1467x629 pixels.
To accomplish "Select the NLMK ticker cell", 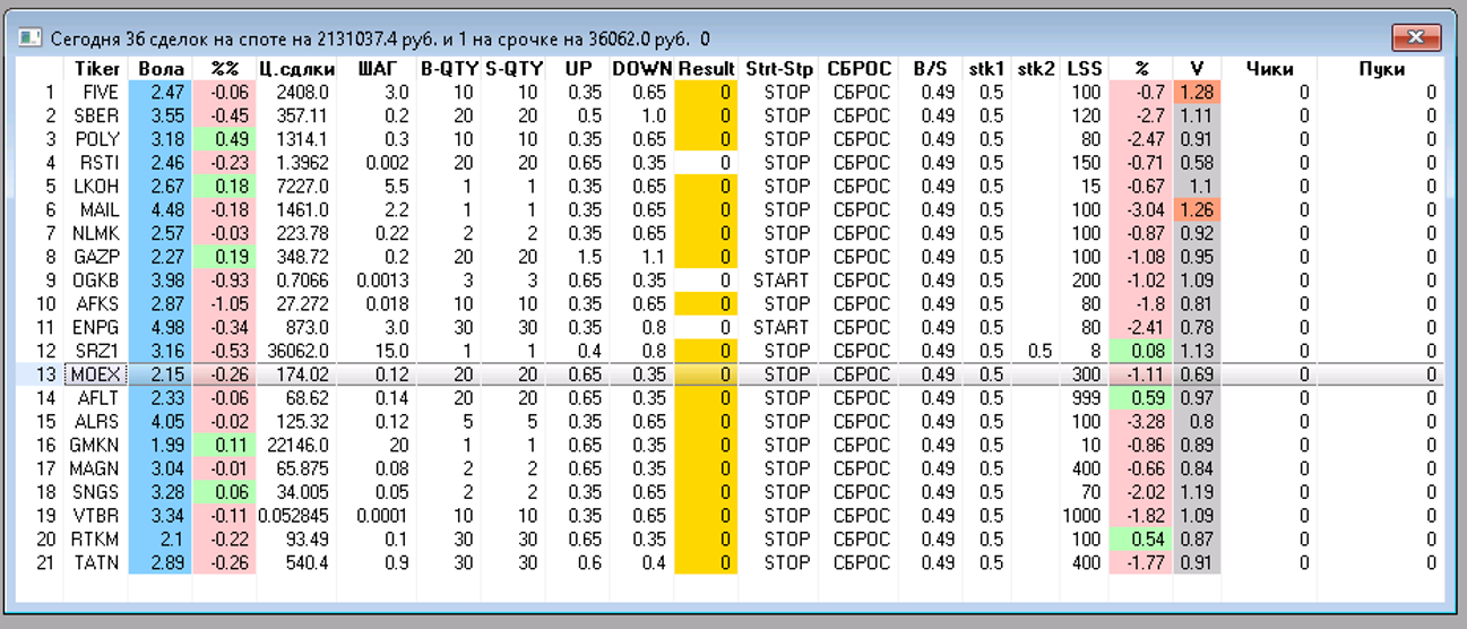I will pyautogui.click(x=97, y=233).
